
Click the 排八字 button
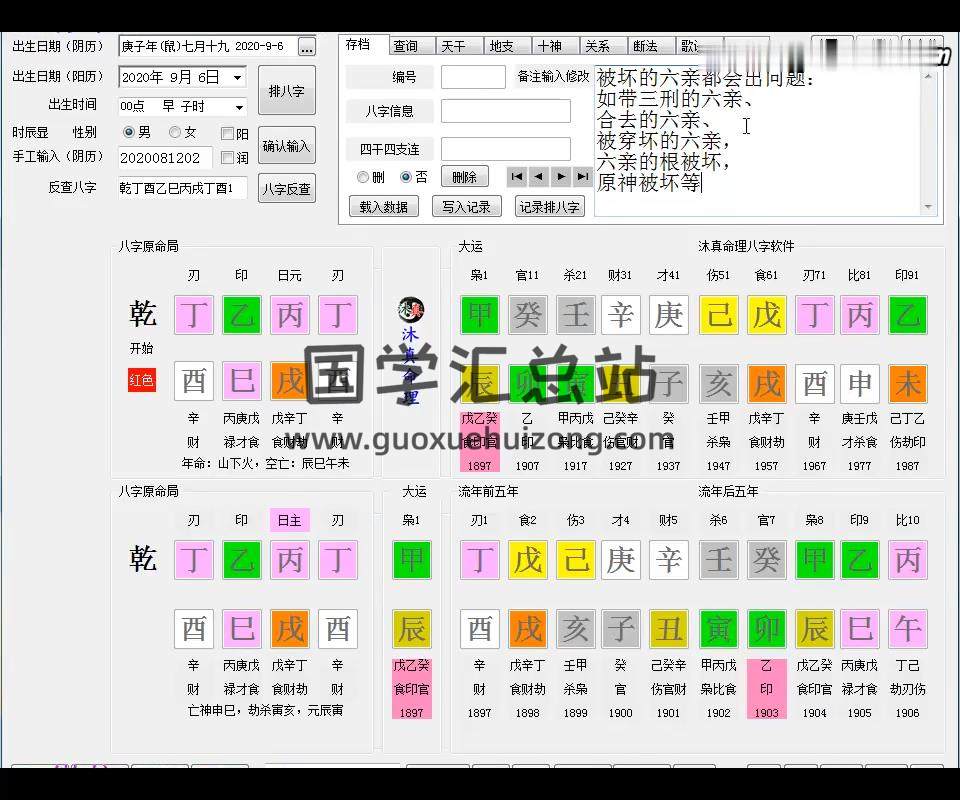pyautogui.click(x=286, y=92)
